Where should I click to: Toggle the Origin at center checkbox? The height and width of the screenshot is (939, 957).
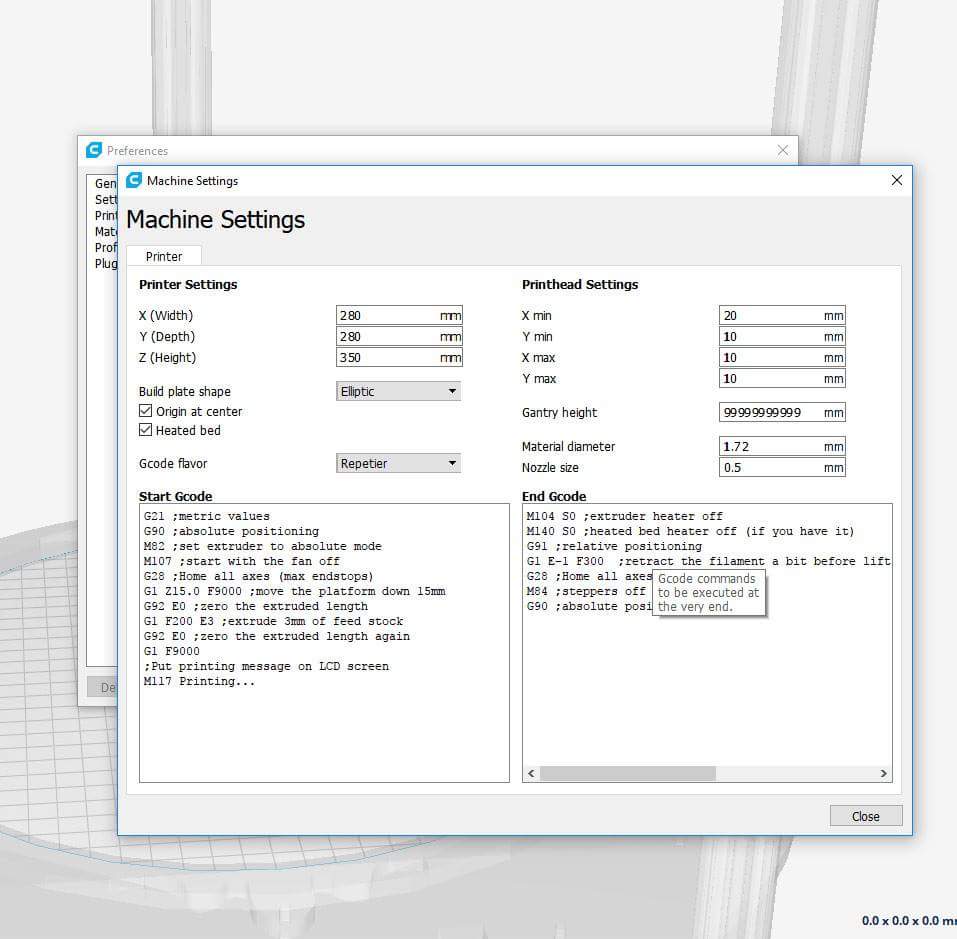[x=146, y=411]
